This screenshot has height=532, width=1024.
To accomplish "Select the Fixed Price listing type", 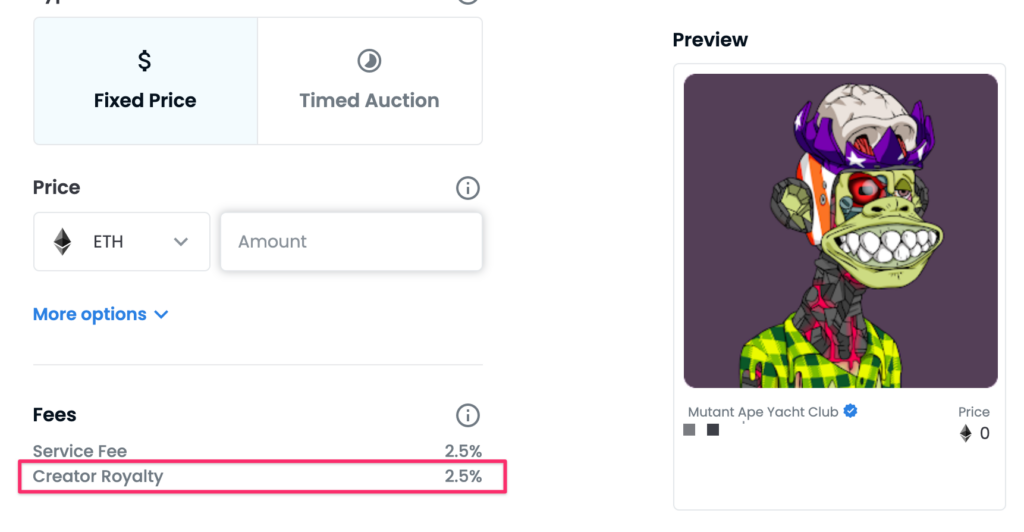I will pyautogui.click(x=145, y=81).
